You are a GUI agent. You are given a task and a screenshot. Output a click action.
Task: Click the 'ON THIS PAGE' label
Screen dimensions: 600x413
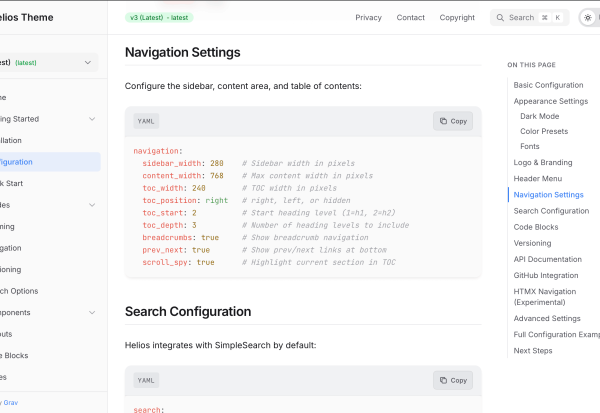point(532,65)
